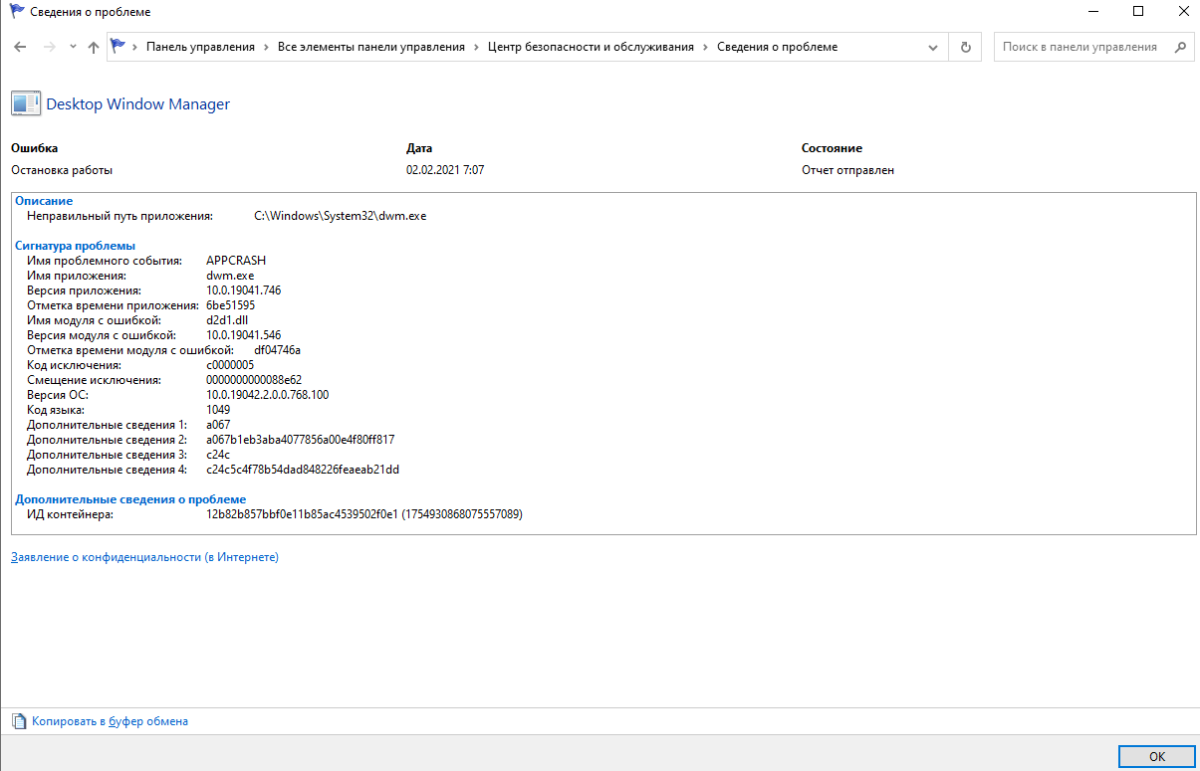Expand chevron after Центр безопасности и обслуживания
Image resolution: width=1200 pixels, height=771 pixels.
tap(706, 47)
